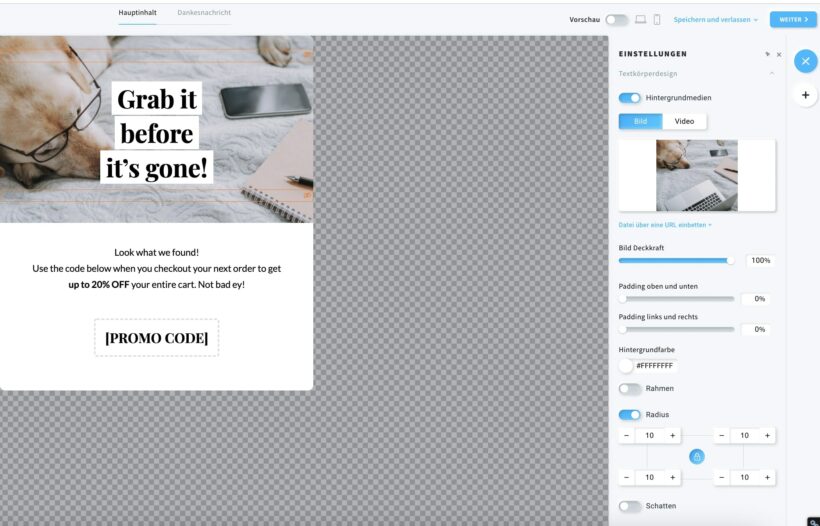Click the top-right radius value 10
Screen dimensions: 820x526
(745, 436)
